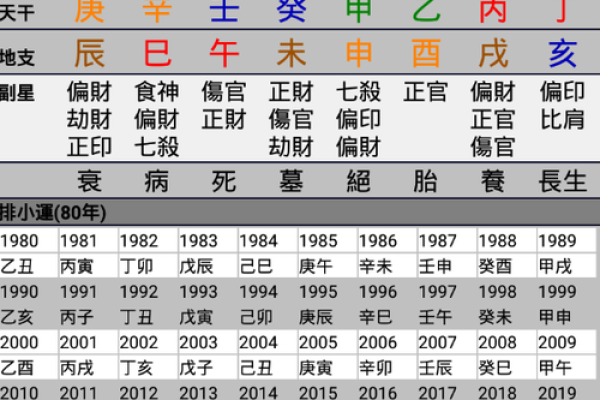Click the year 1995 cell

tap(328, 292)
